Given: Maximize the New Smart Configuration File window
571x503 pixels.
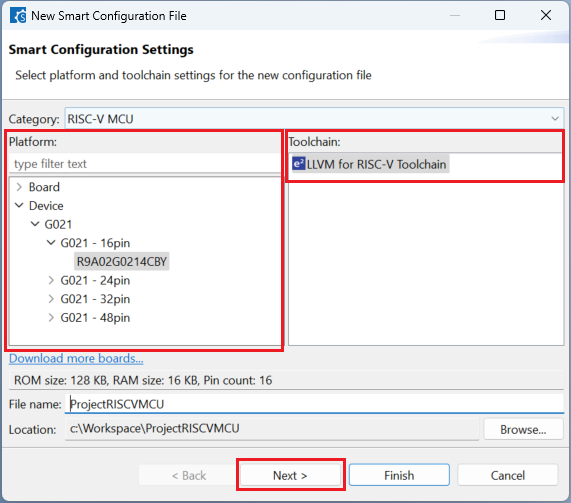Looking at the screenshot, I should [x=500, y=15].
